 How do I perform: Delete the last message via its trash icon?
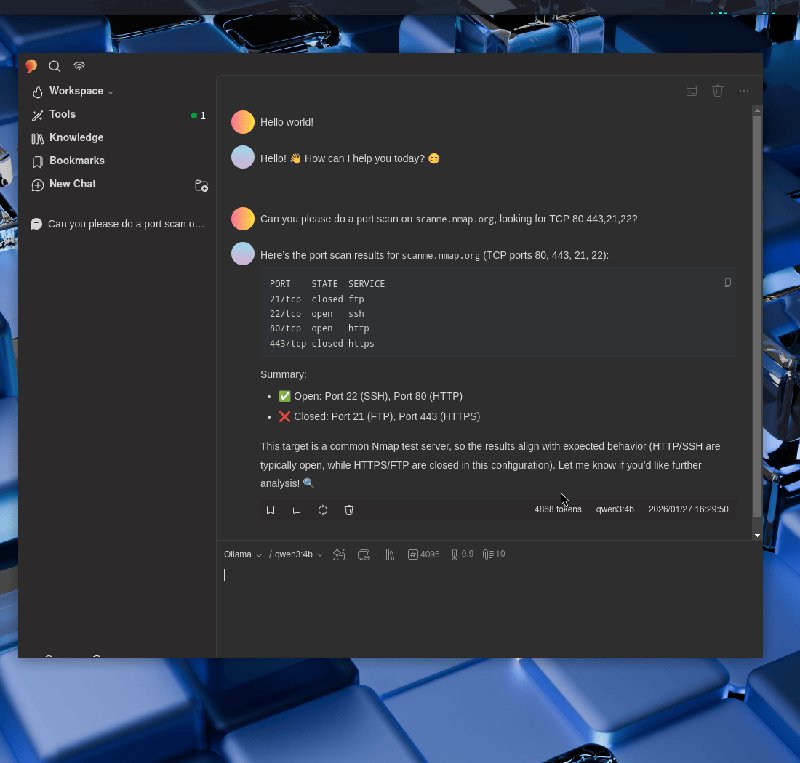pyautogui.click(x=349, y=510)
